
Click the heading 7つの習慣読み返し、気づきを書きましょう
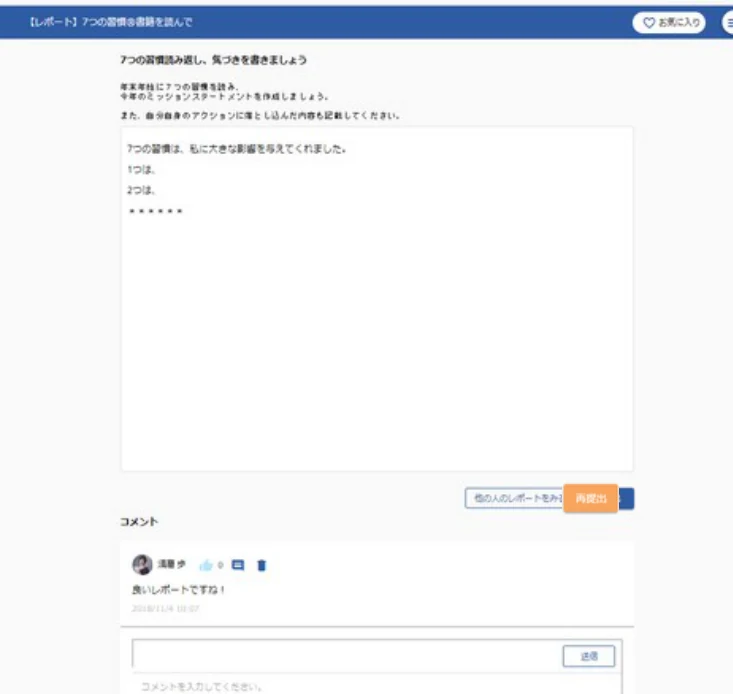coord(214,60)
